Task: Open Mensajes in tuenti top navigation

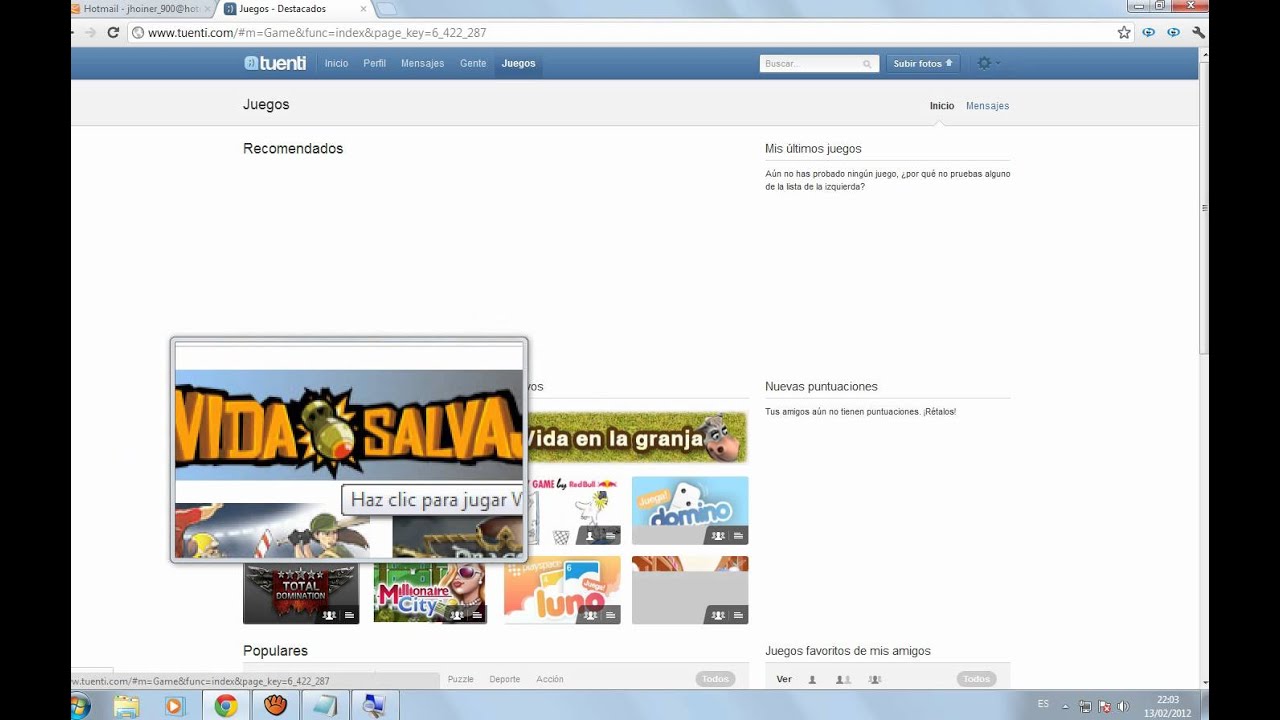Action: tap(422, 63)
